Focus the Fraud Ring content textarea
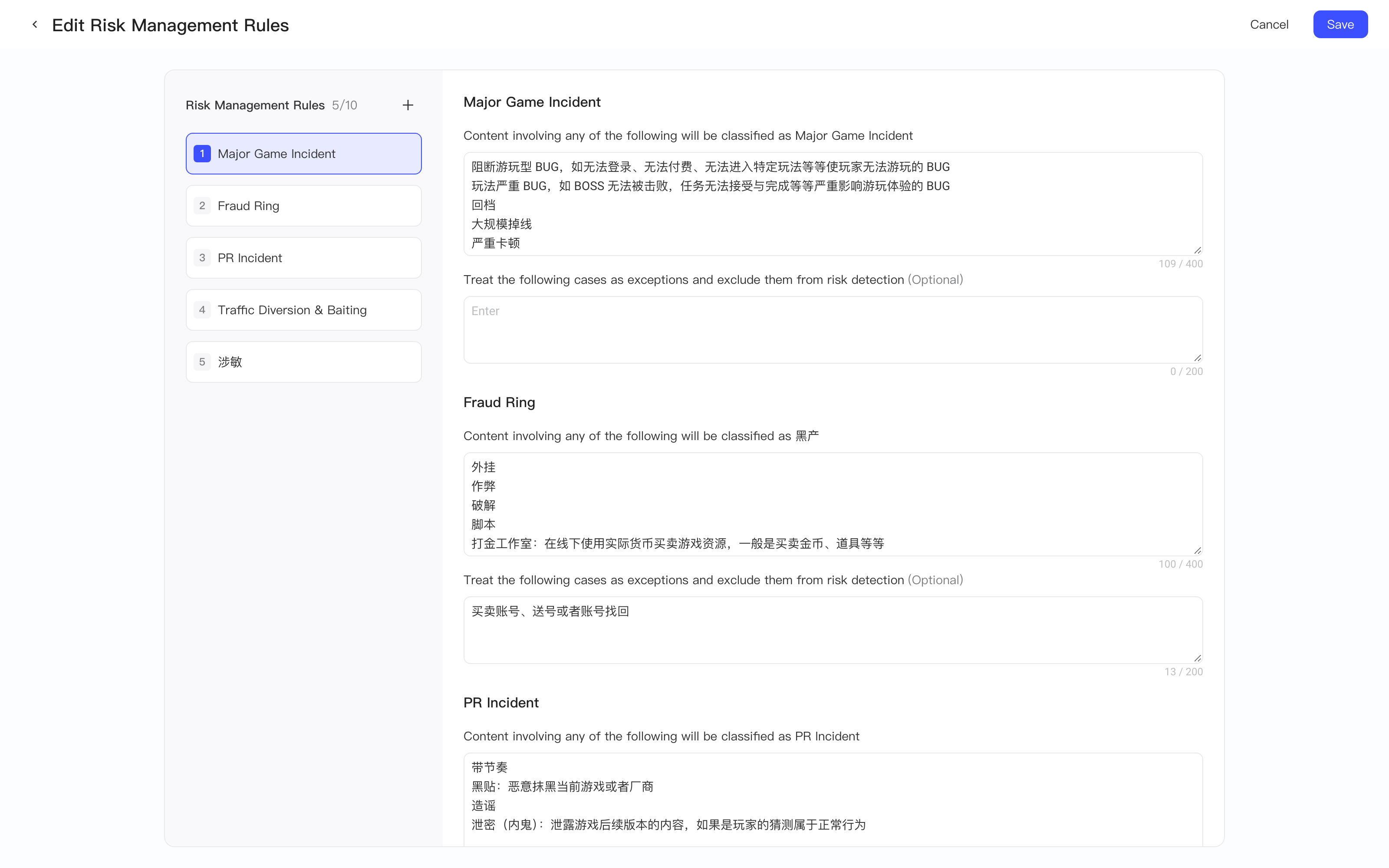Screen dimensions: 1389x868 [833, 504]
